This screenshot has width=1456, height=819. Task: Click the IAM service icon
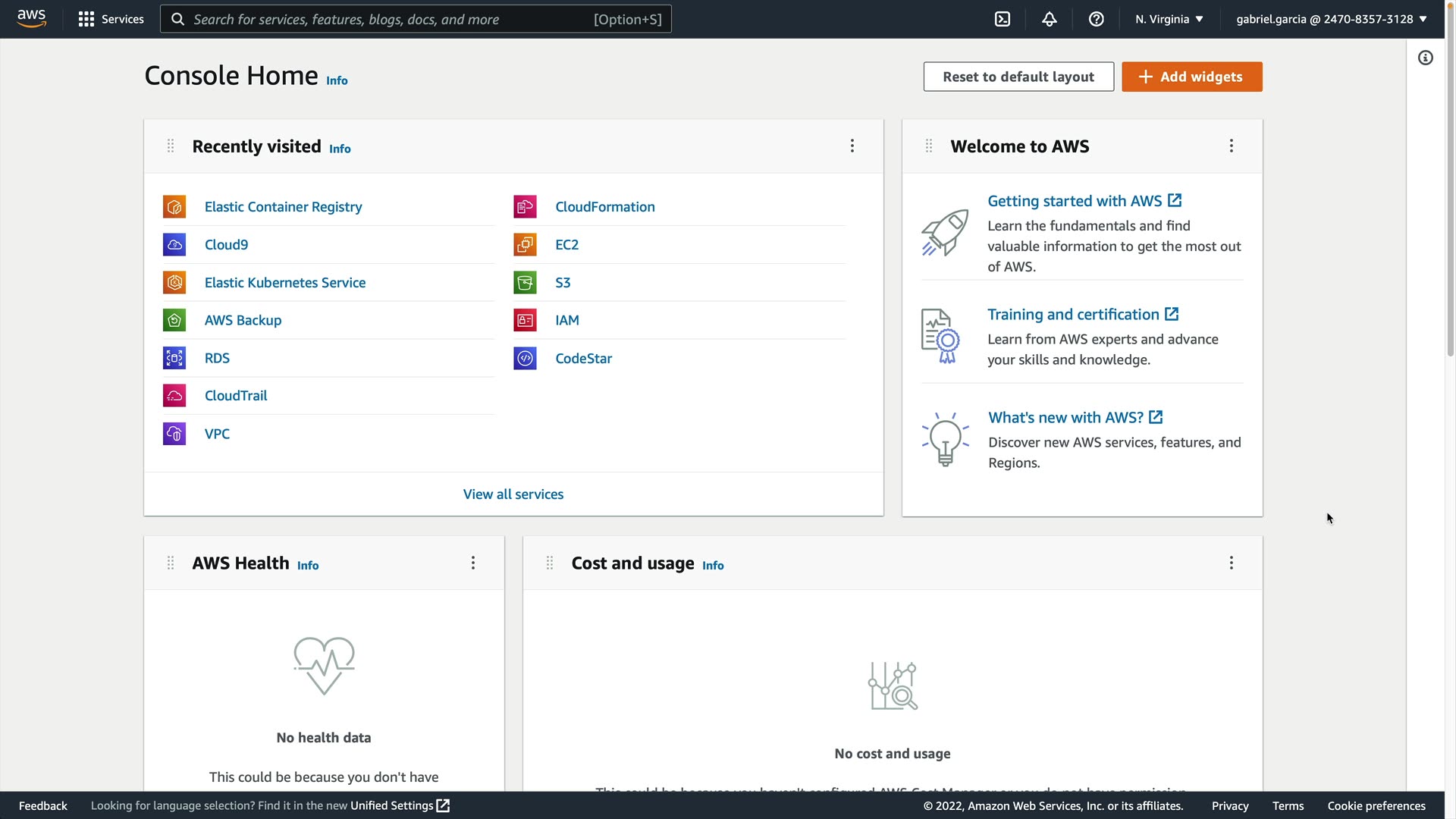[525, 320]
